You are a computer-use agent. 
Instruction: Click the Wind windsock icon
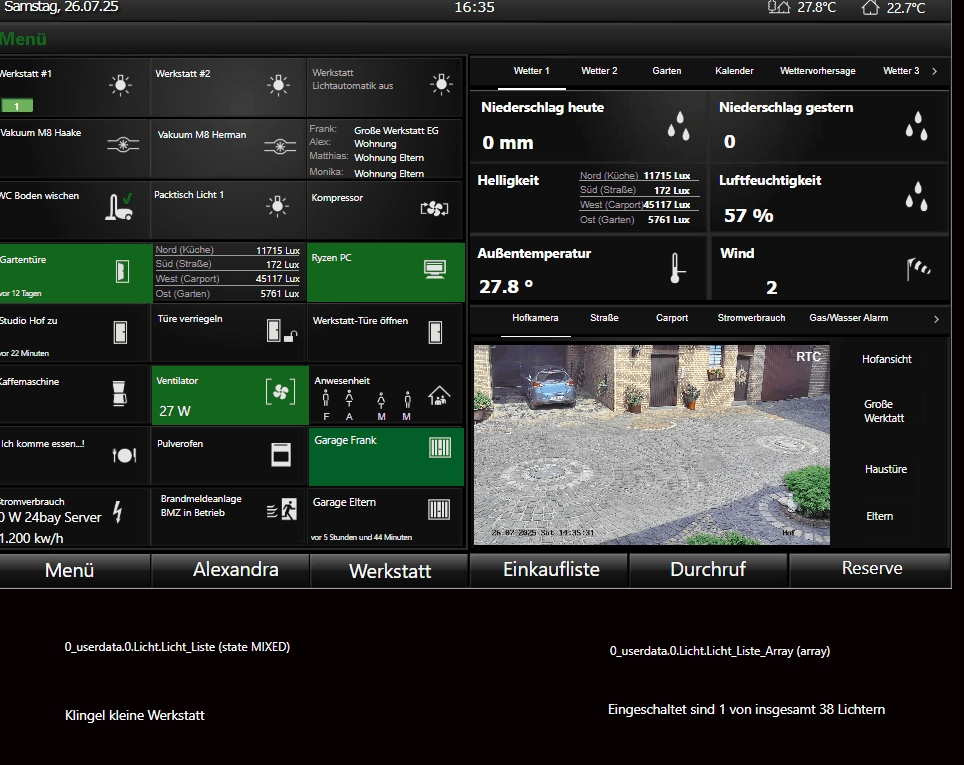click(x=919, y=269)
